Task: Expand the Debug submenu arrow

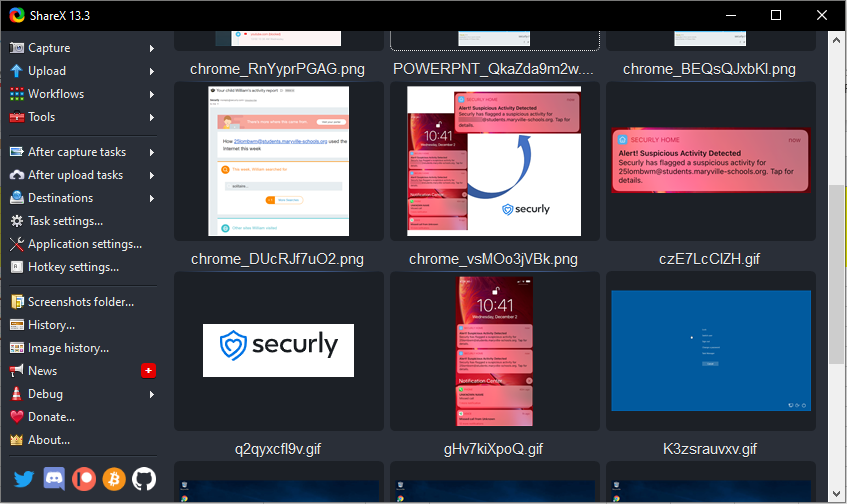Action: pyautogui.click(x=152, y=394)
